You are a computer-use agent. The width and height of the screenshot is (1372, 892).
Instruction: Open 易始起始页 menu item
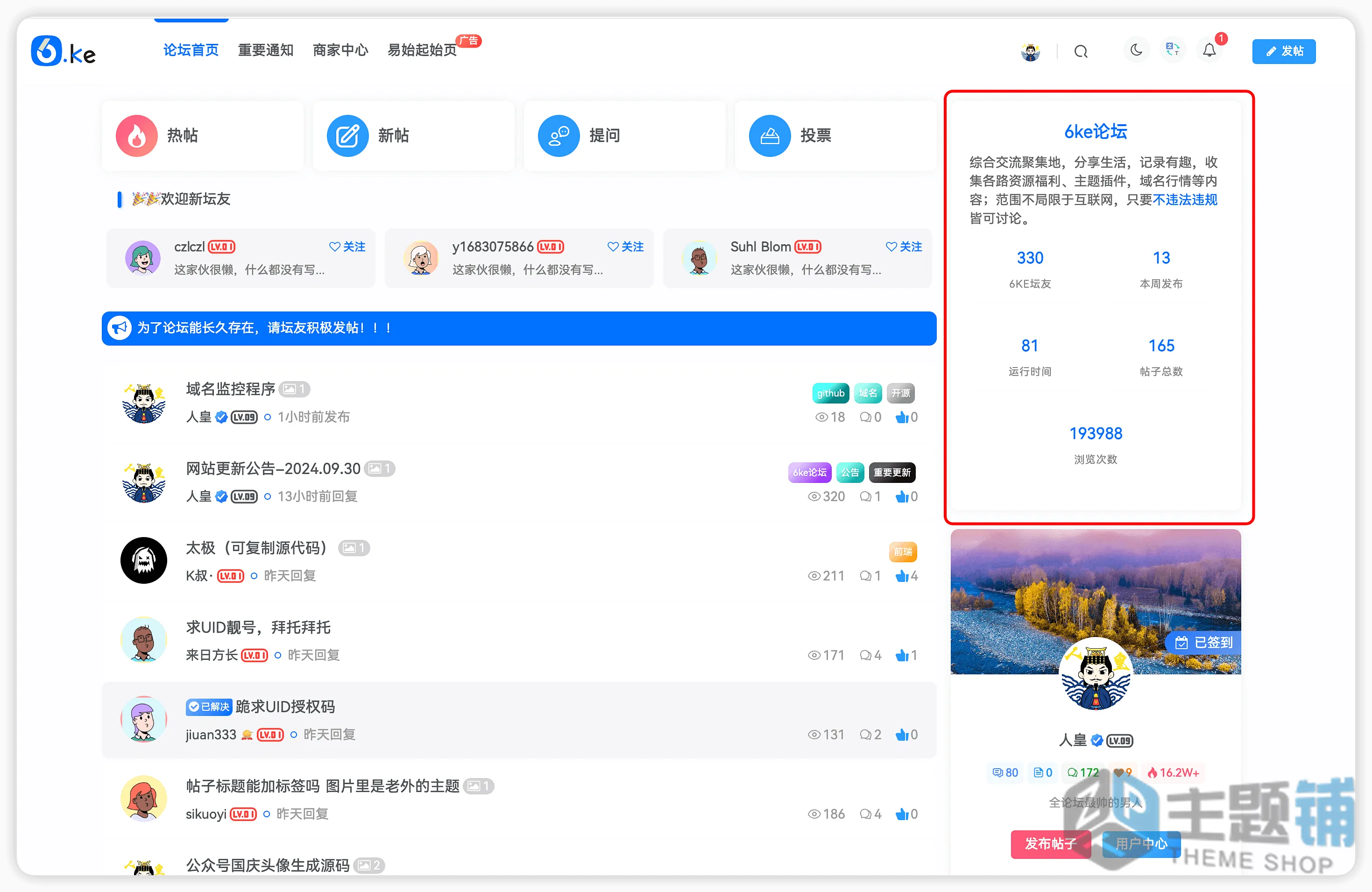(422, 50)
